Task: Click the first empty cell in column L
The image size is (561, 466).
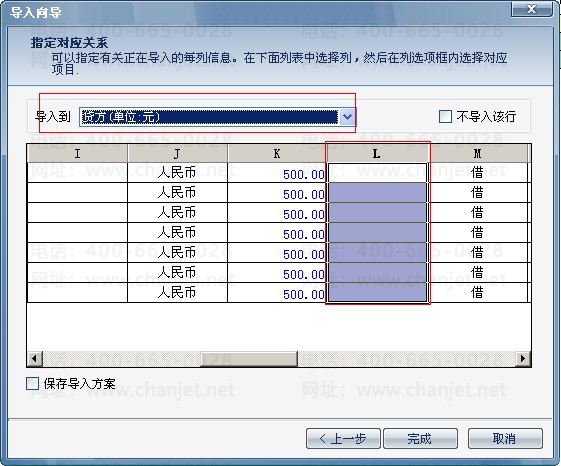Action: coord(377,173)
